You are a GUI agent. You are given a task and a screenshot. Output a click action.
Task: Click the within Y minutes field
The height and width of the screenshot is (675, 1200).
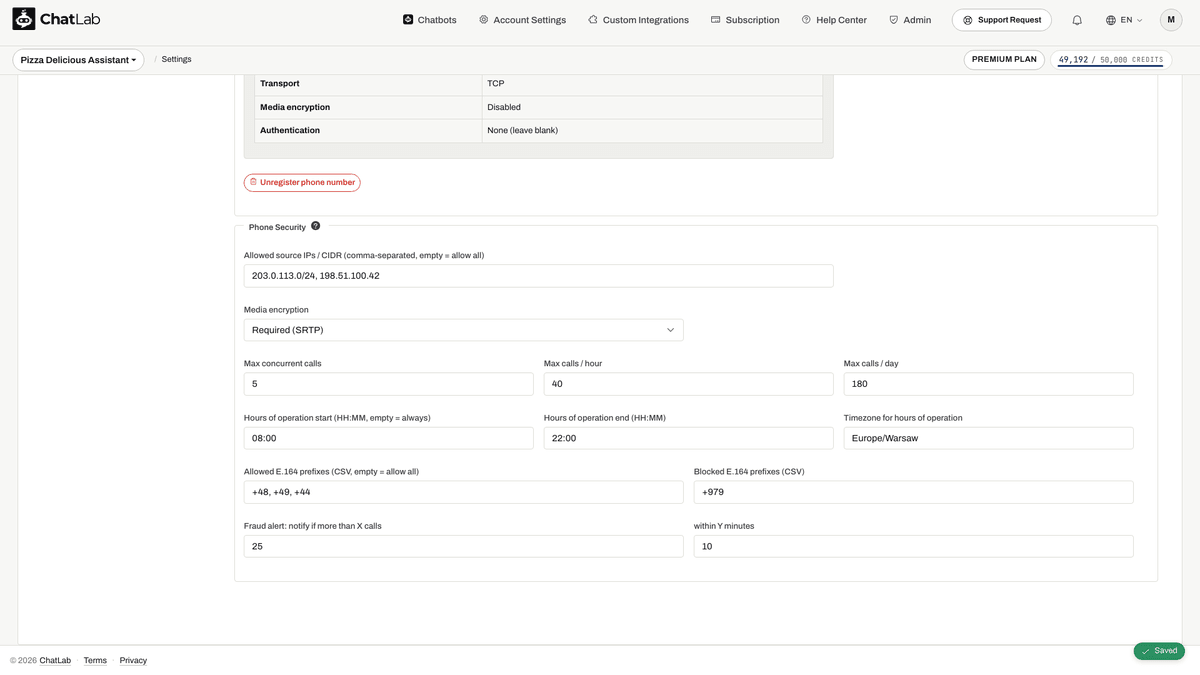click(x=914, y=546)
